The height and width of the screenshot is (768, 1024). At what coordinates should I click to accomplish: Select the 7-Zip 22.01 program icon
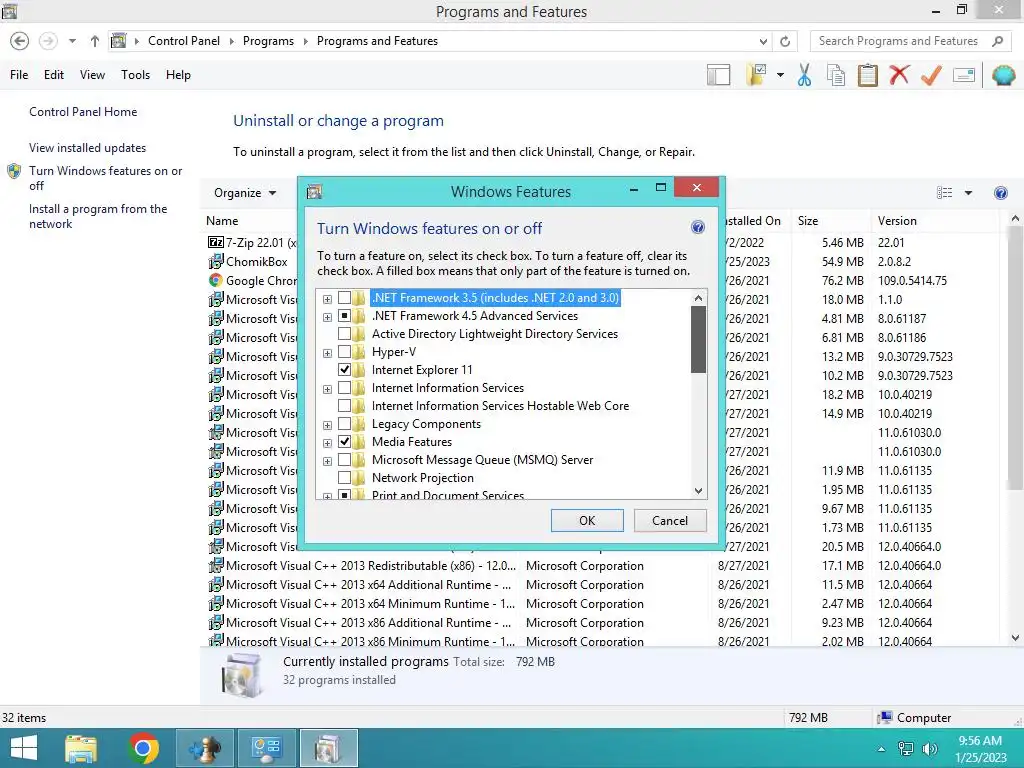pyautogui.click(x=216, y=242)
